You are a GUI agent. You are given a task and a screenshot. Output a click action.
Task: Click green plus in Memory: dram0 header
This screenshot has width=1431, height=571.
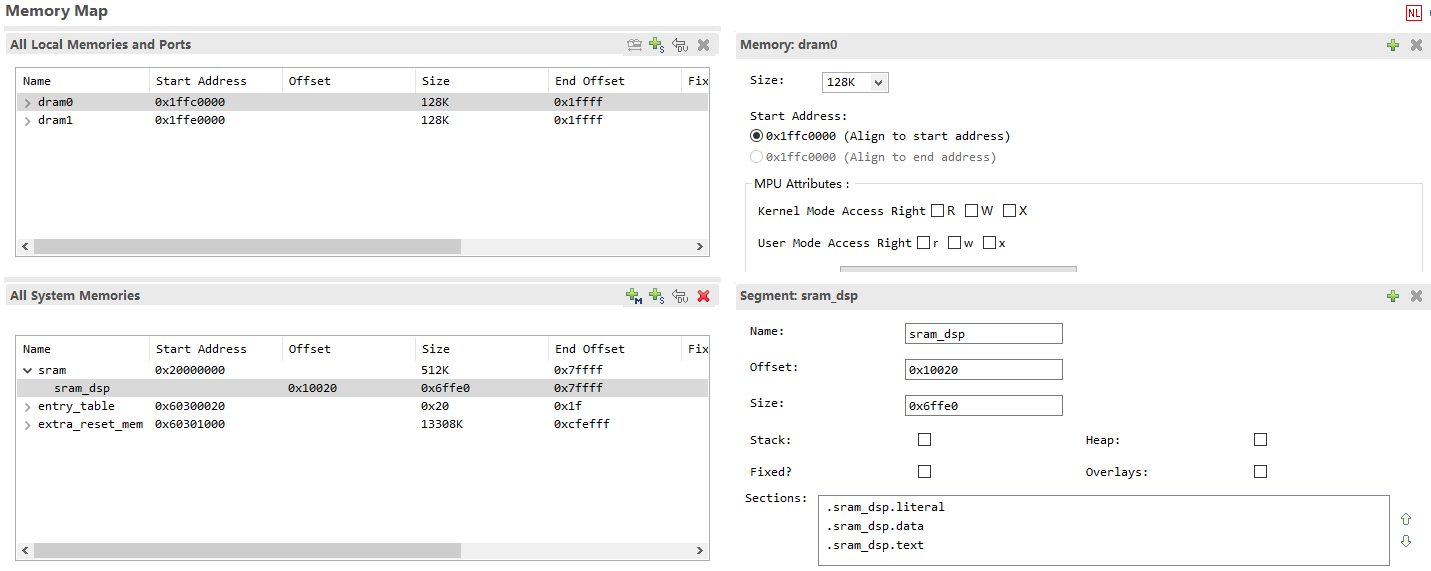pyautogui.click(x=1393, y=45)
